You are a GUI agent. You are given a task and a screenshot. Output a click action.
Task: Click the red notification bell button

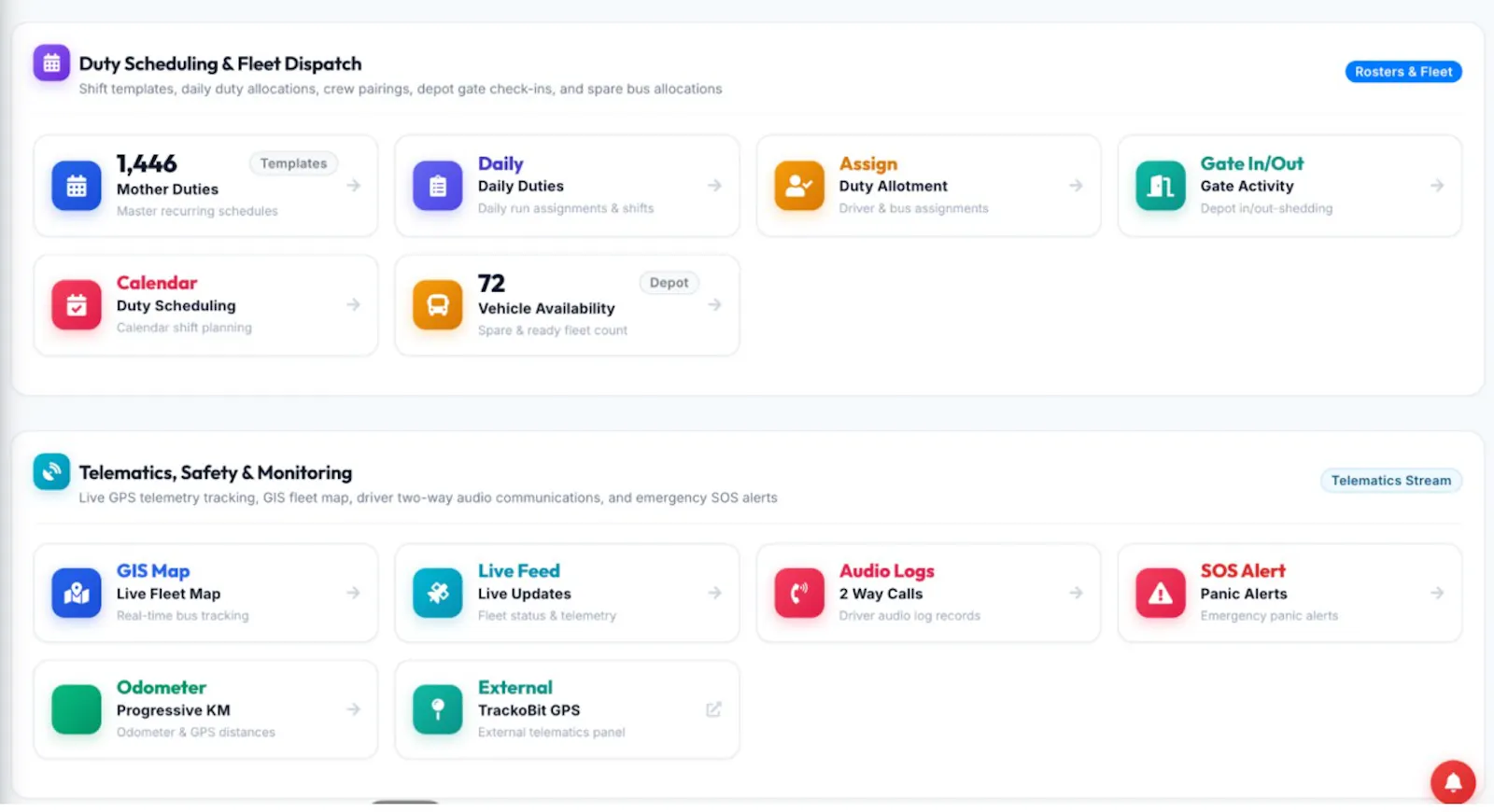(1453, 782)
